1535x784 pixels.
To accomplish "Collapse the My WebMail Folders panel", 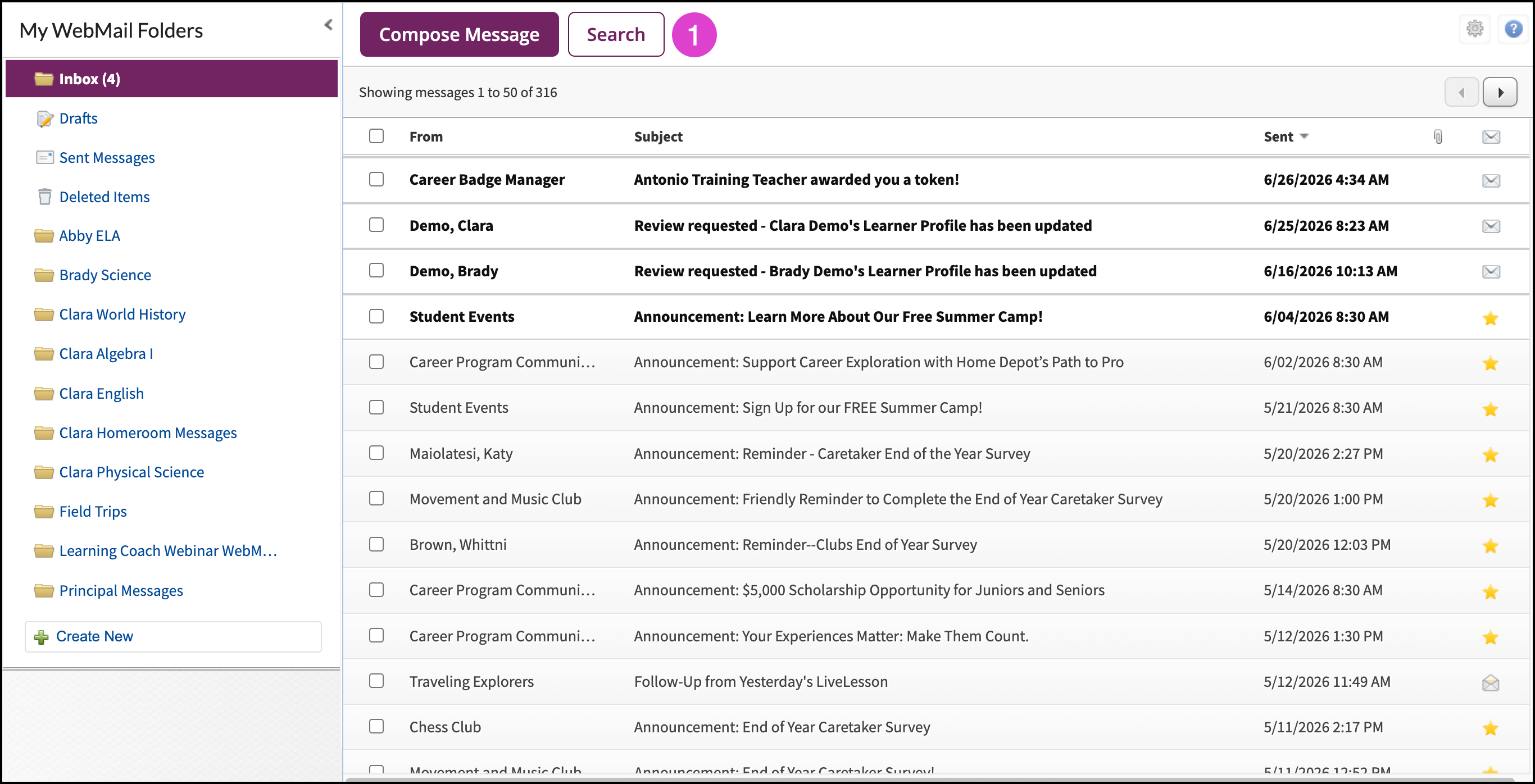I will click(x=328, y=25).
